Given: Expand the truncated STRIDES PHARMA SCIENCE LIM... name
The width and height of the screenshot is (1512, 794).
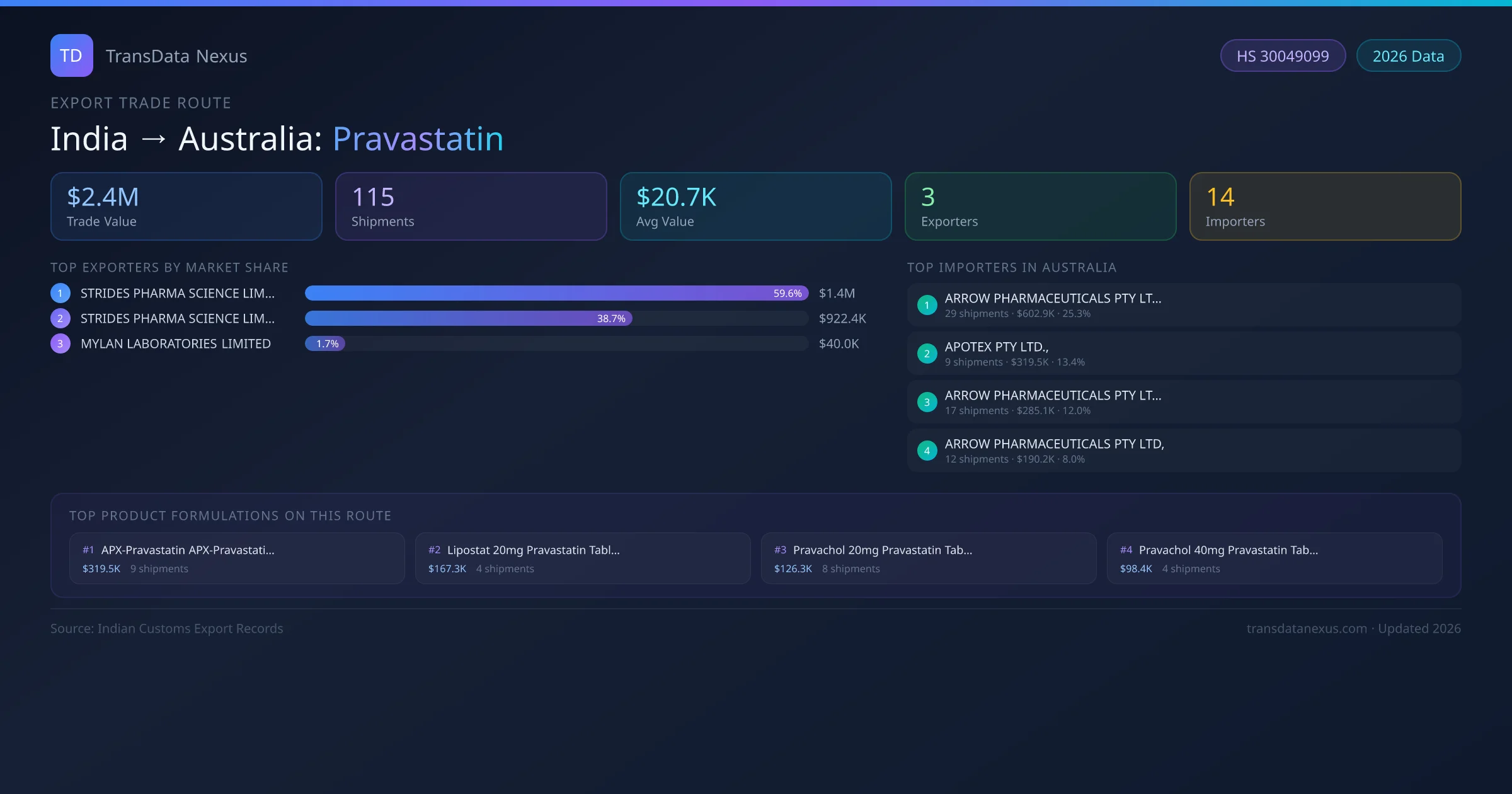Looking at the screenshot, I should coord(177,292).
